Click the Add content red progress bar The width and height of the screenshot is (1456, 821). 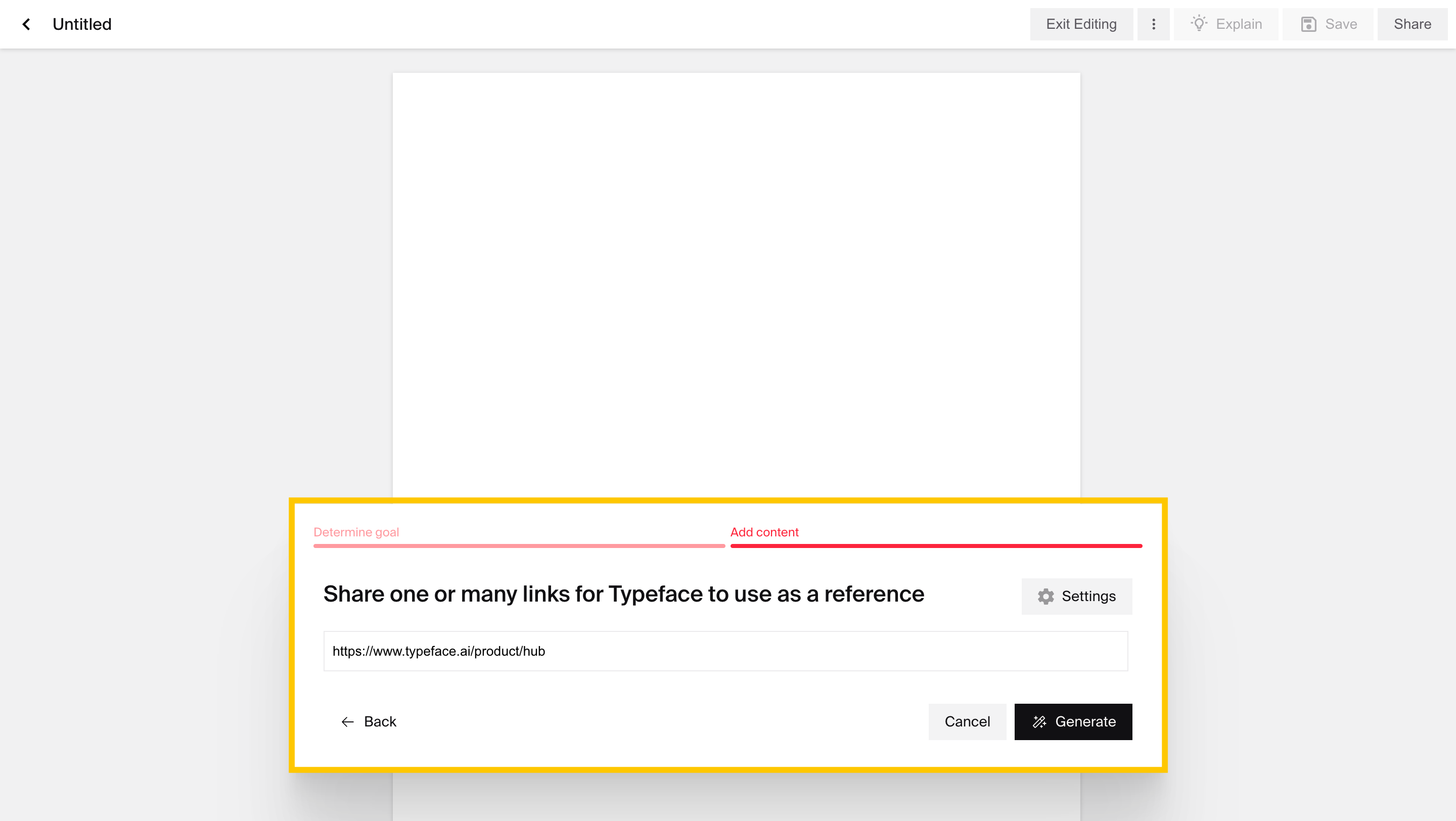[936, 546]
